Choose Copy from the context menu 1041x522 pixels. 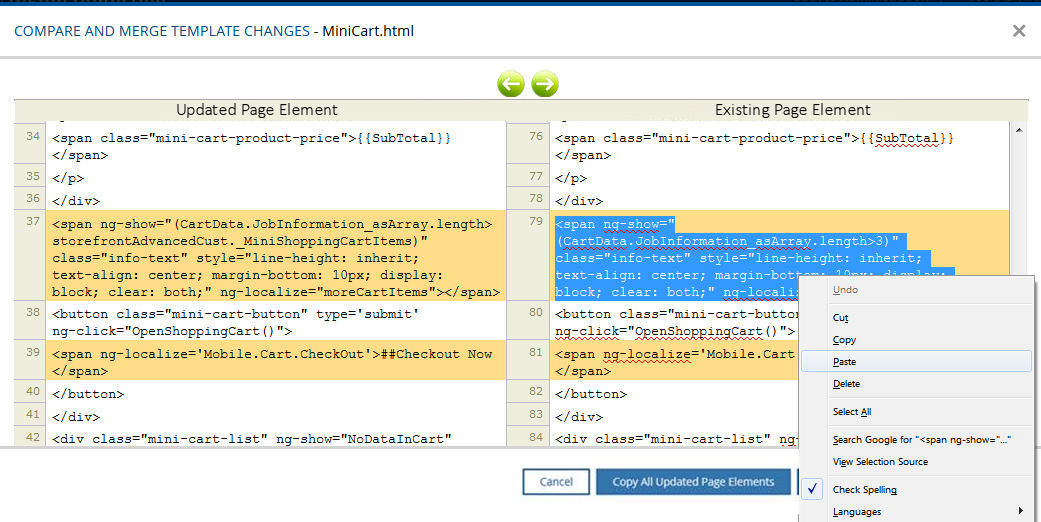[x=844, y=340]
